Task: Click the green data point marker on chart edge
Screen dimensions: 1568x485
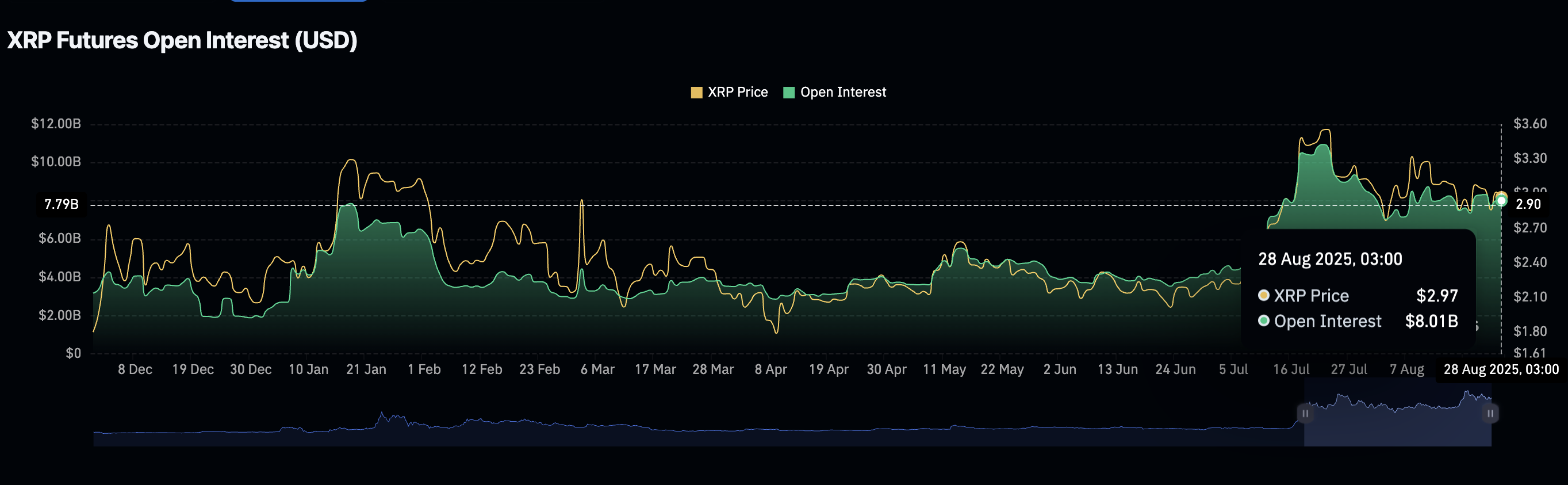Action: pos(1501,200)
